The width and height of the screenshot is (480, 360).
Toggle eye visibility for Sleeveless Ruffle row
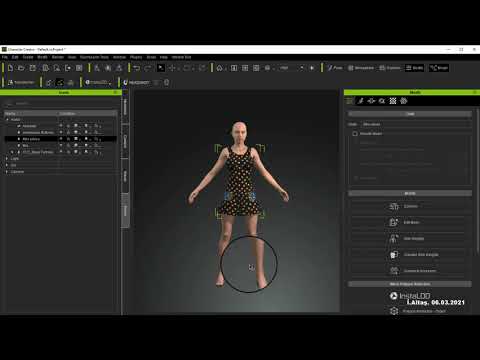(61, 132)
